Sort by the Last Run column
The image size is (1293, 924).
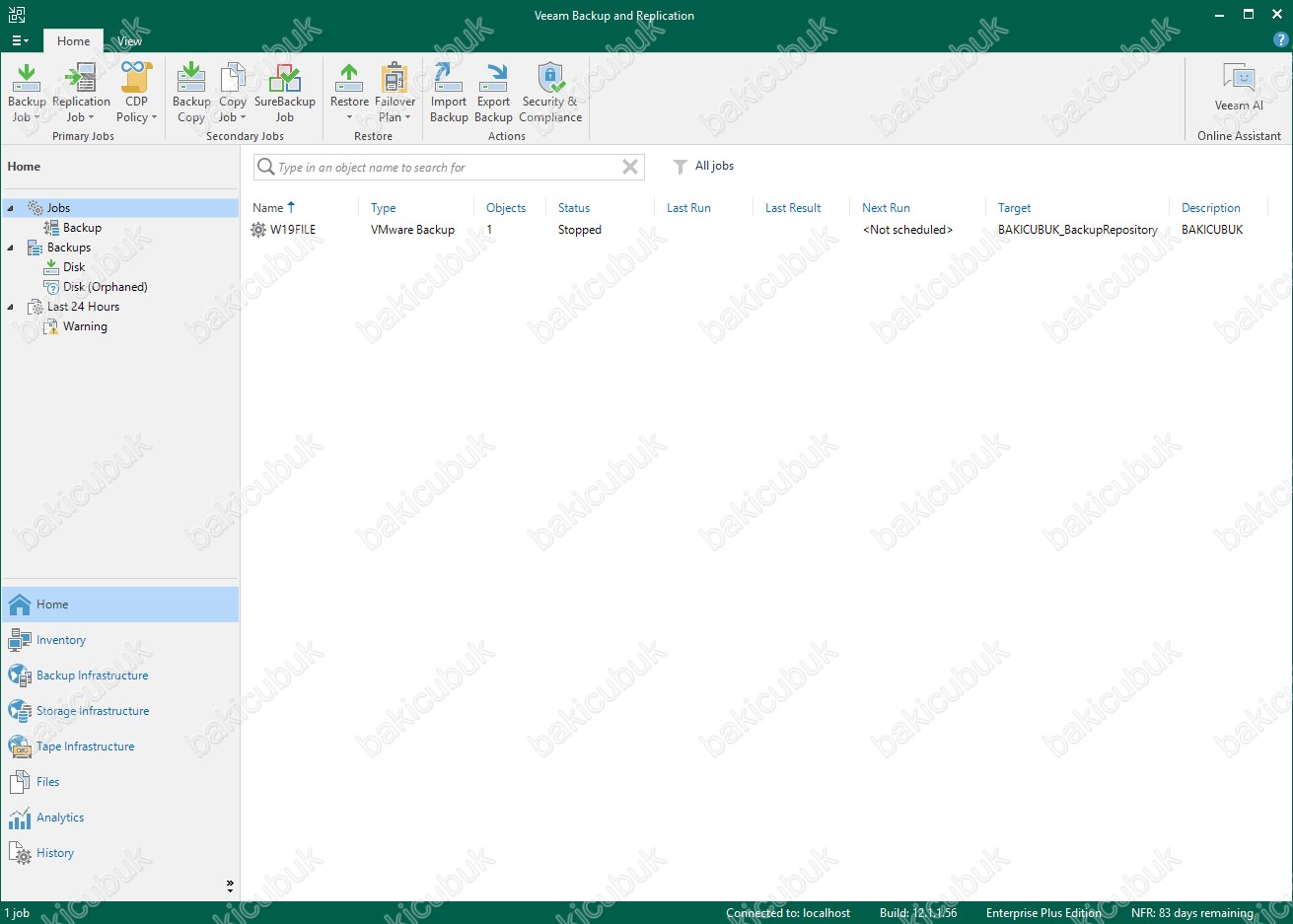[688, 208]
